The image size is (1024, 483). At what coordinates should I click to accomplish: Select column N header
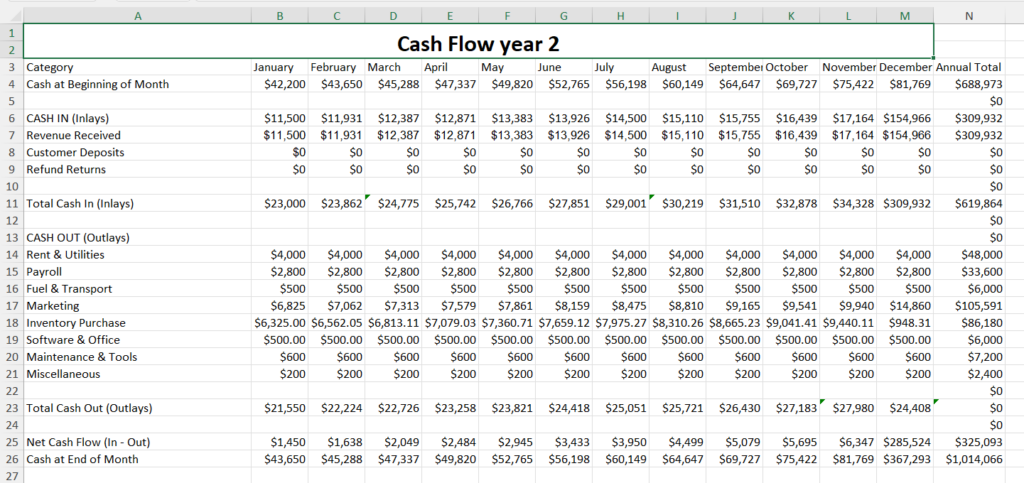point(968,15)
